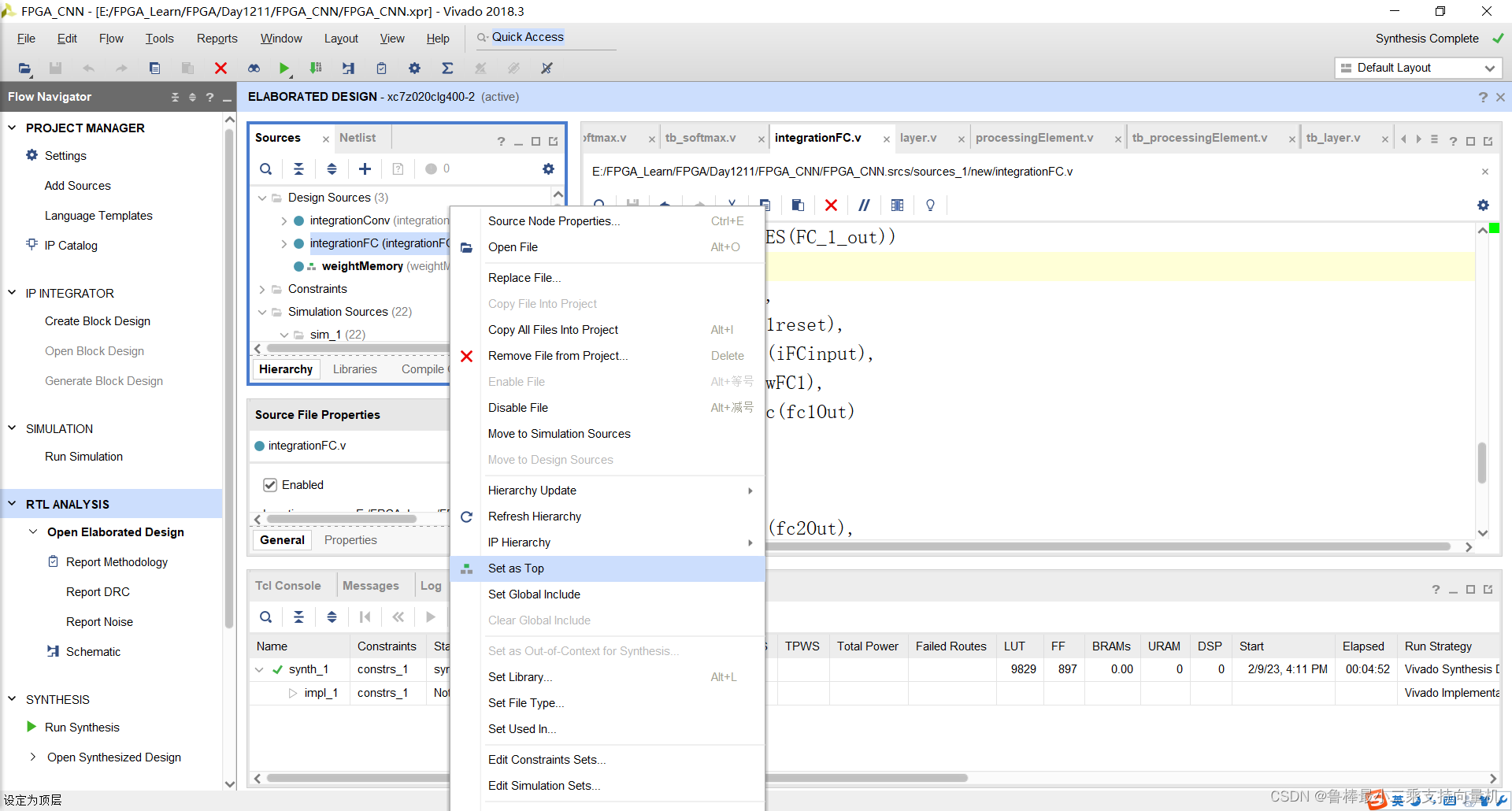Choose Set as Top from context menu

point(607,568)
